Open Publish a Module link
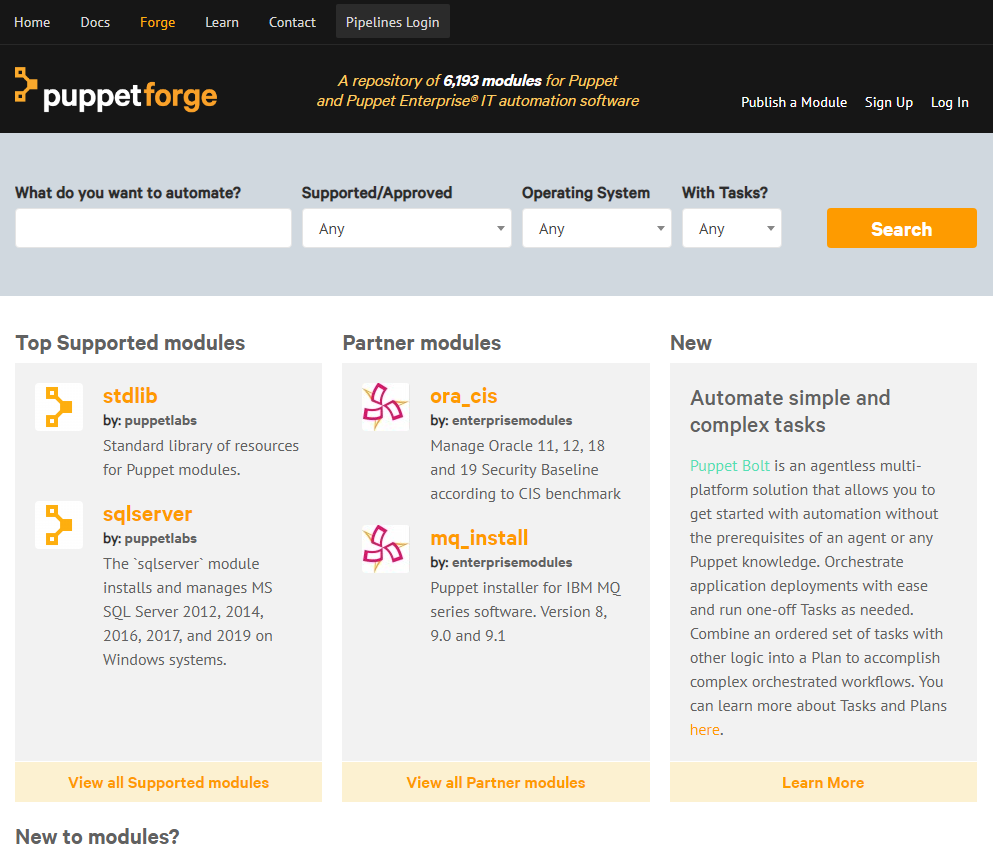This screenshot has width=993, height=845. (794, 102)
